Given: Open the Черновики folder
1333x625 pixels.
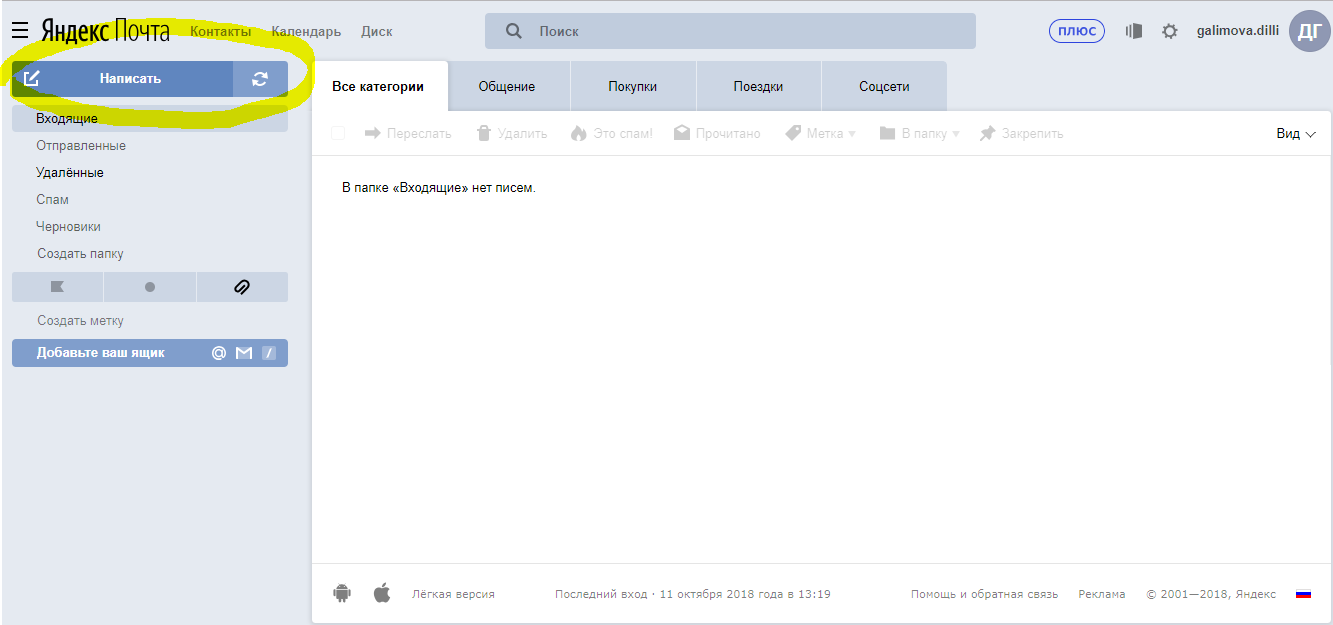Looking at the screenshot, I should (x=69, y=227).
